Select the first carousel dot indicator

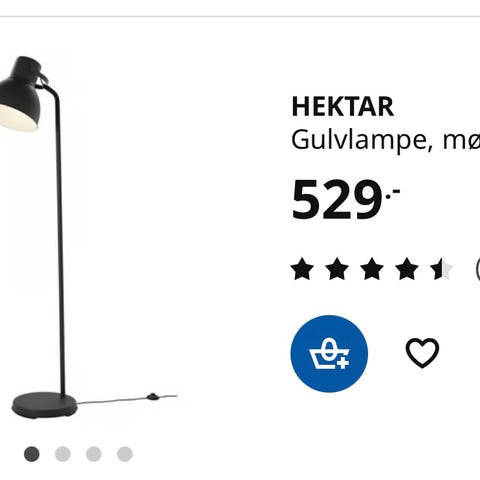pos(32,454)
